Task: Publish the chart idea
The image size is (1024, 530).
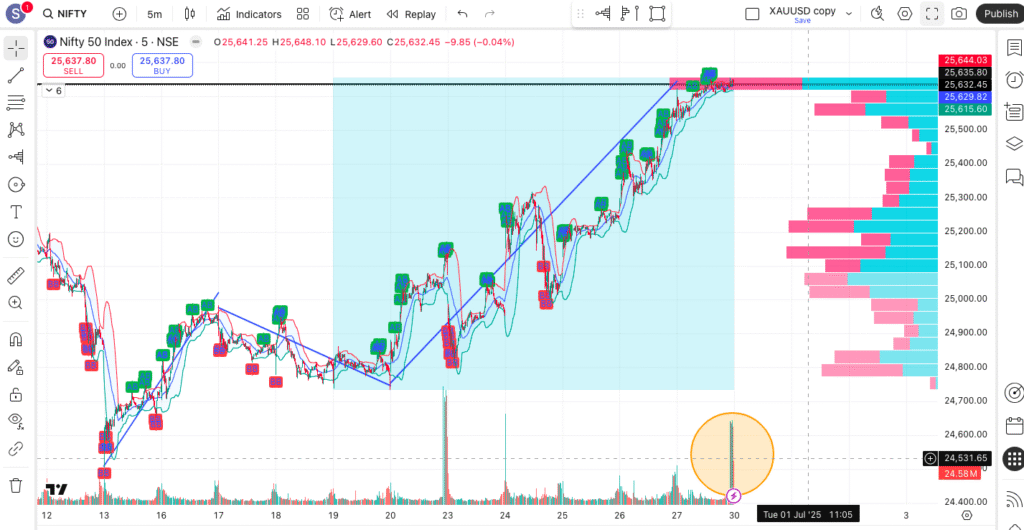Action: [x=1000, y=14]
